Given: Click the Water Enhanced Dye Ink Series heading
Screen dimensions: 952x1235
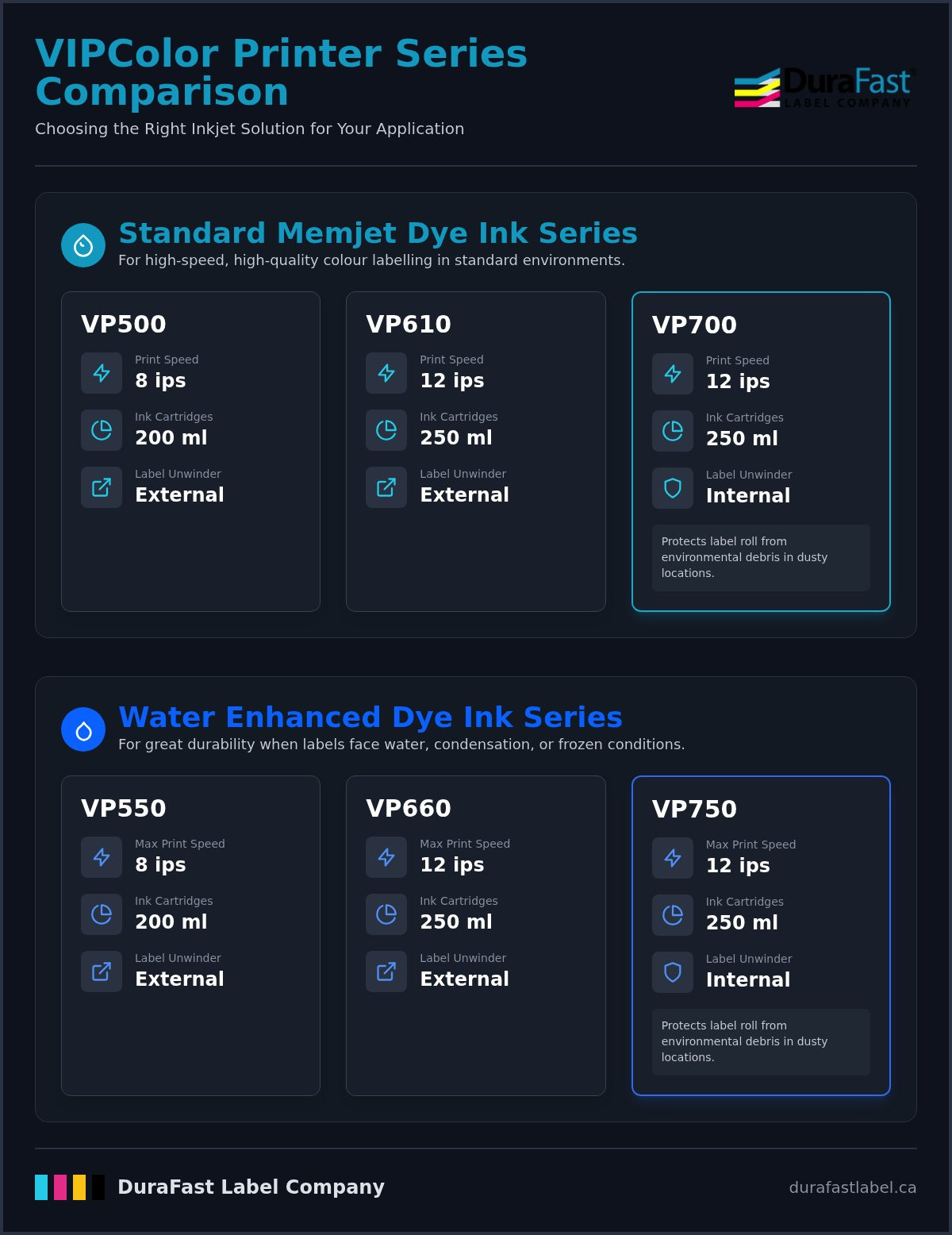Looking at the screenshot, I should pyautogui.click(x=370, y=718).
